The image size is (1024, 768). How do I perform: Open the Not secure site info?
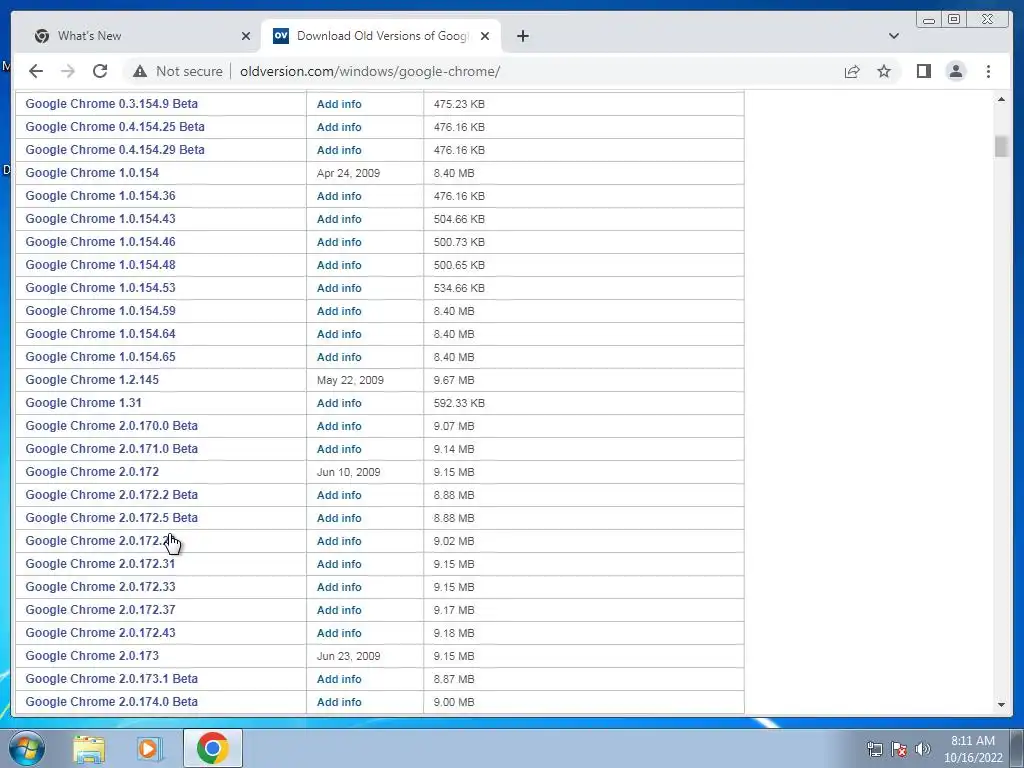(x=178, y=71)
